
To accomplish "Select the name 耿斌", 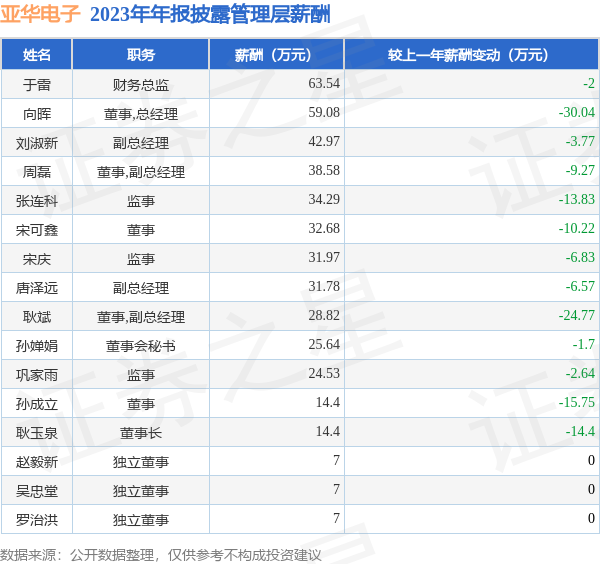I will pyautogui.click(x=37, y=317).
